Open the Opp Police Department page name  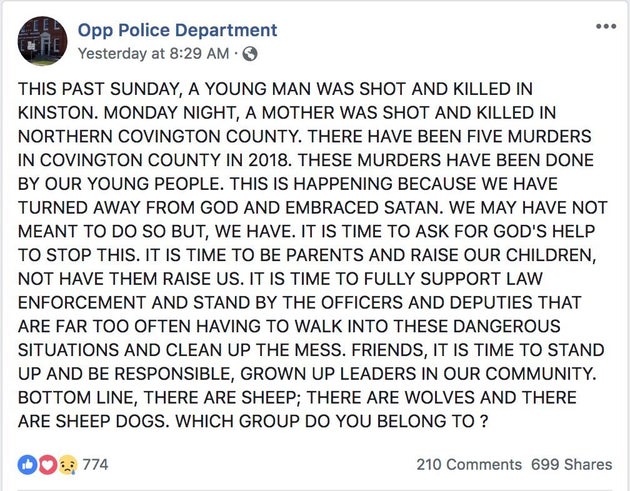click(x=177, y=31)
